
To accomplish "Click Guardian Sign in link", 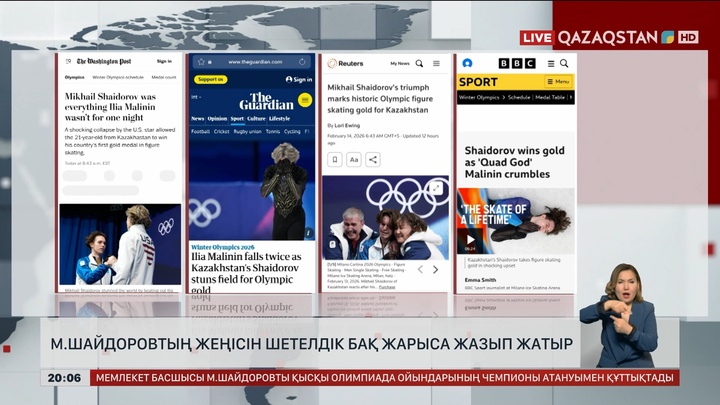I will [299, 79].
